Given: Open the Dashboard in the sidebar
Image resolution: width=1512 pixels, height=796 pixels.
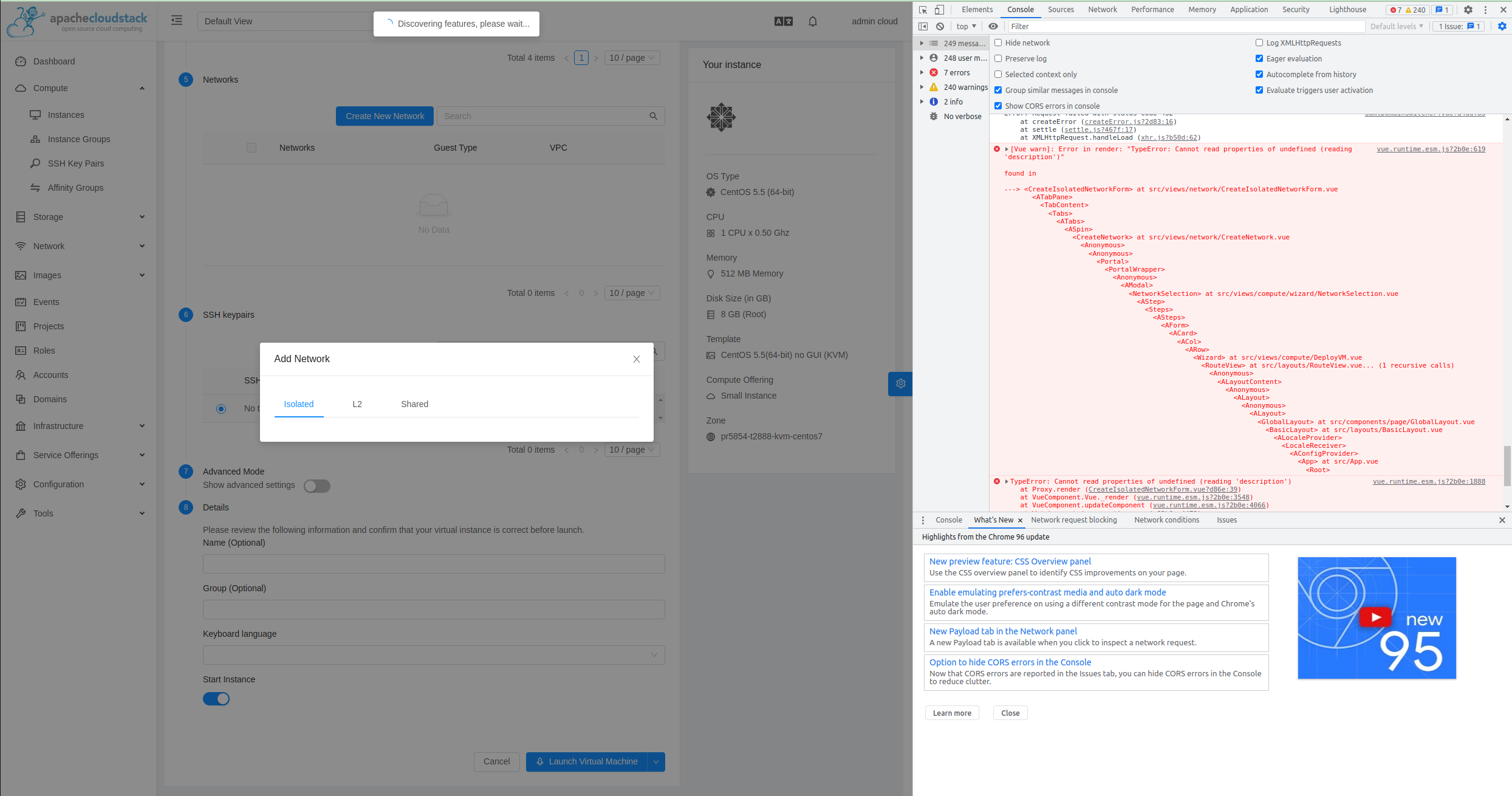Looking at the screenshot, I should [x=54, y=61].
